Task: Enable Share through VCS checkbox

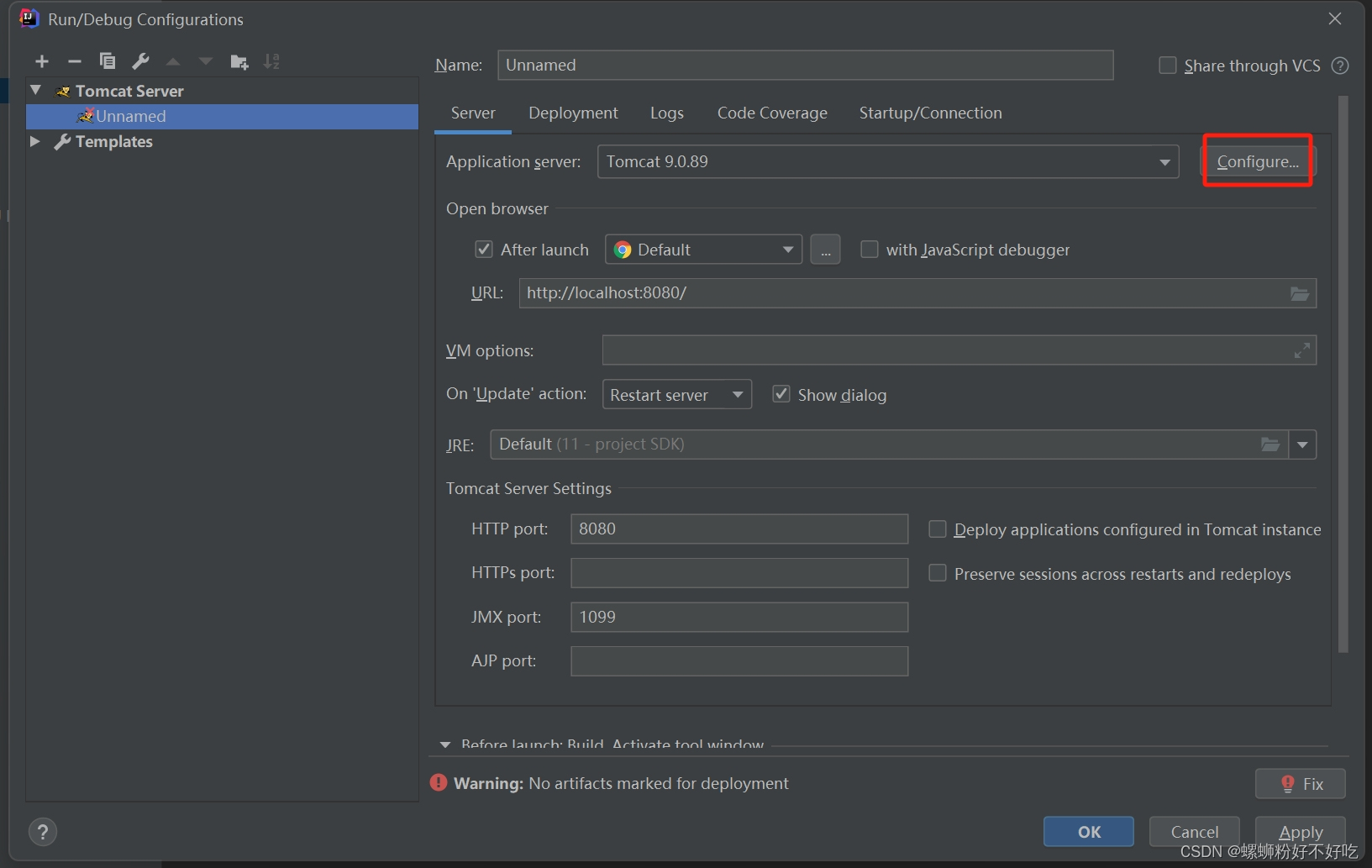Action: pos(1167,66)
